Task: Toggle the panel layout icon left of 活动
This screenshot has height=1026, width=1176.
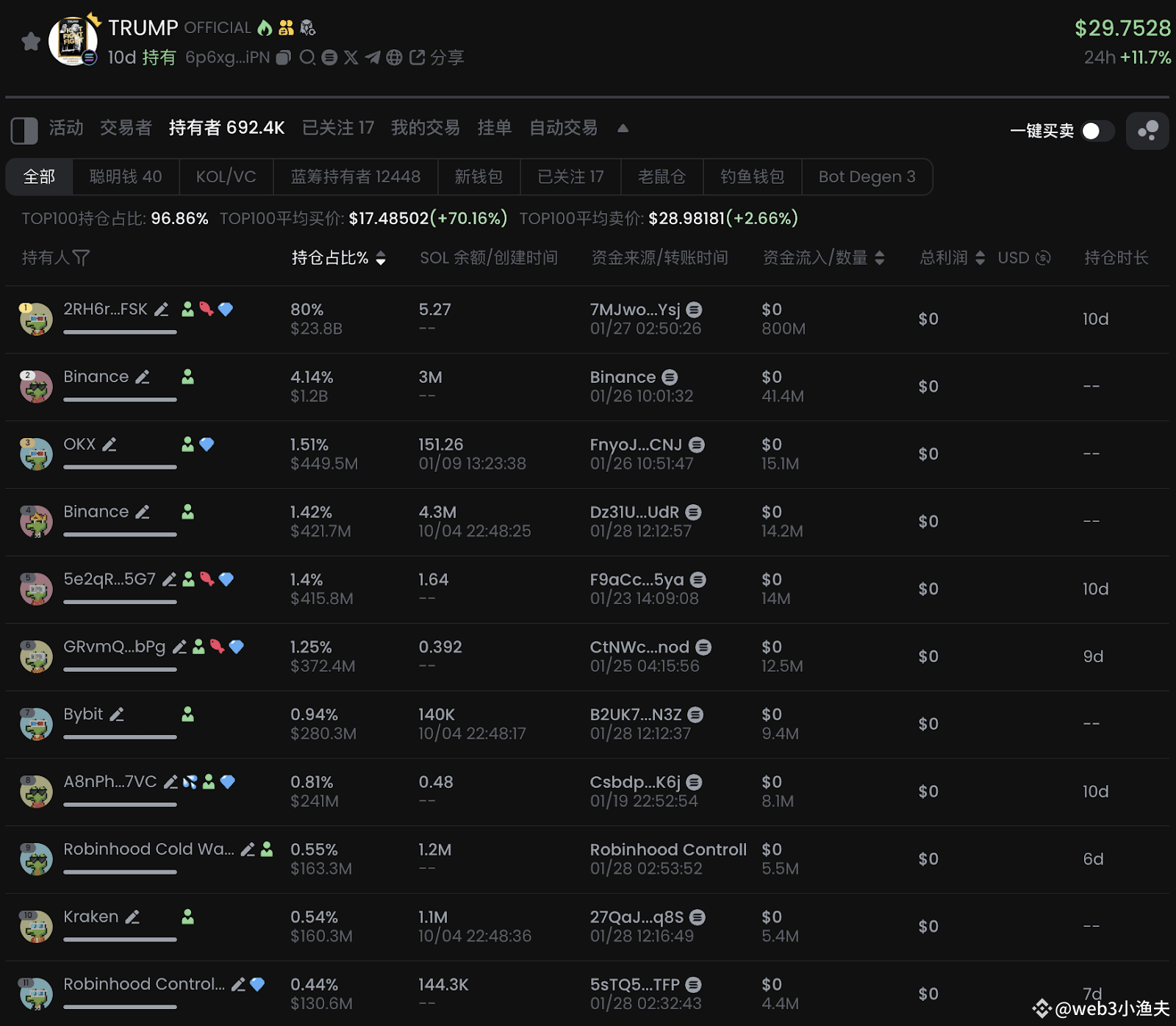Action: click(x=24, y=129)
